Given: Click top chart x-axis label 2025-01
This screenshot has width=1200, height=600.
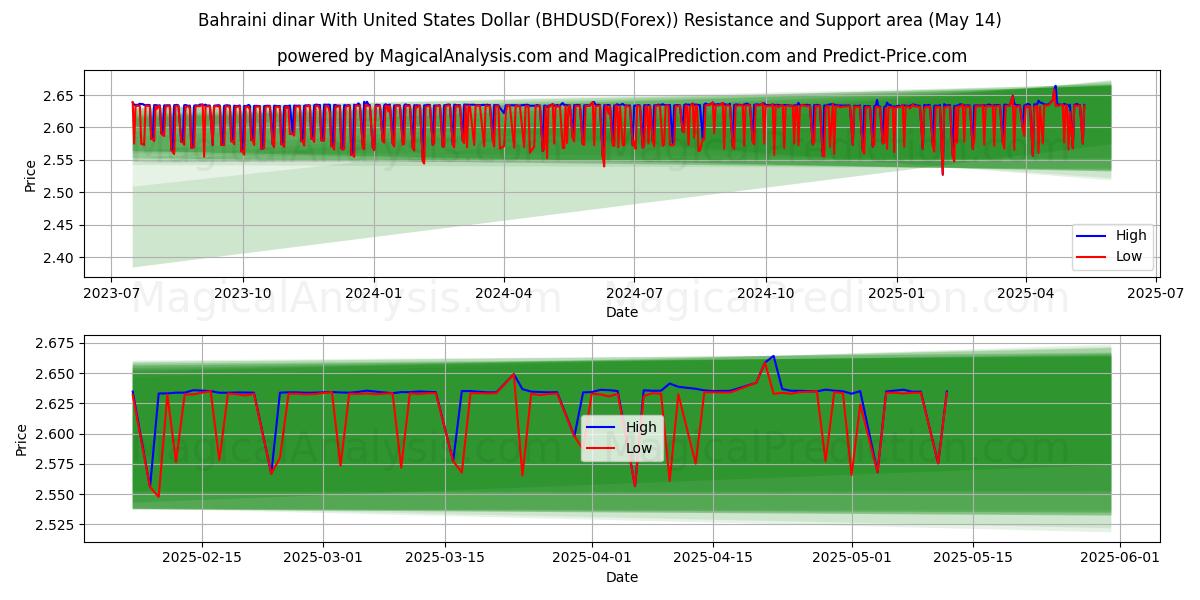Looking at the screenshot, I should tap(896, 294).
